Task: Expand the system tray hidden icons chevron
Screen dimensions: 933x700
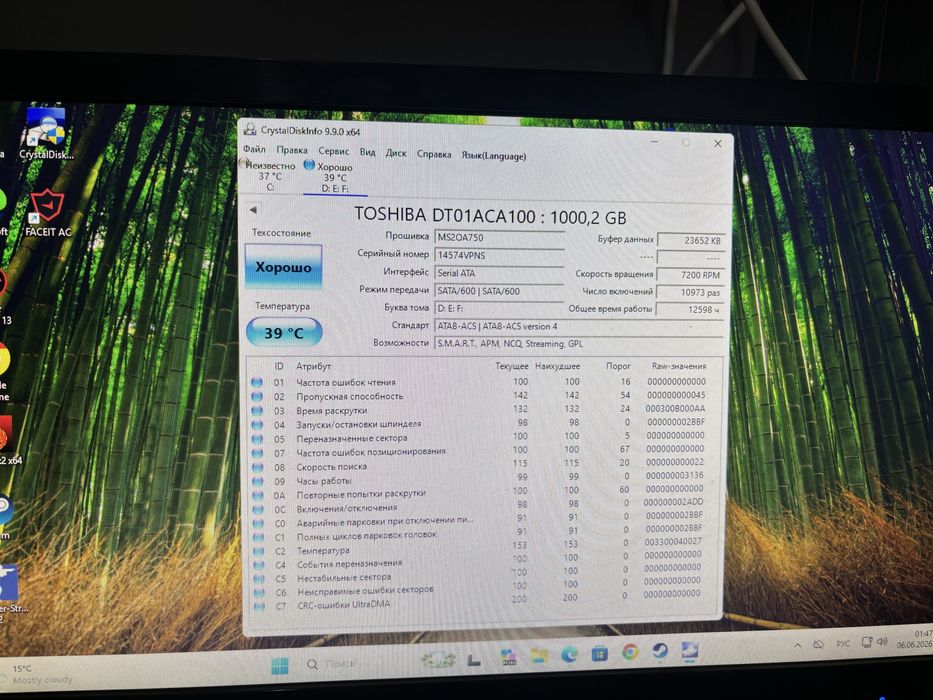Action: [798, 646]
